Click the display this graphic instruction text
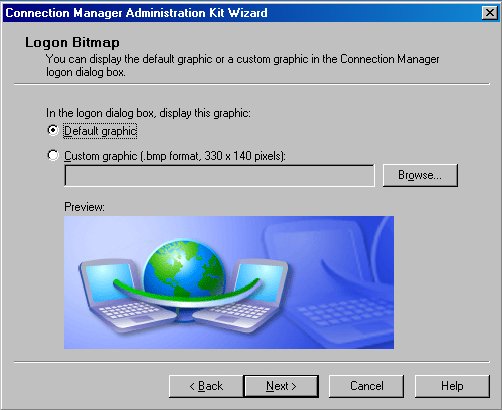The width and height of the screenshot is (502, 410). (148, 113)
